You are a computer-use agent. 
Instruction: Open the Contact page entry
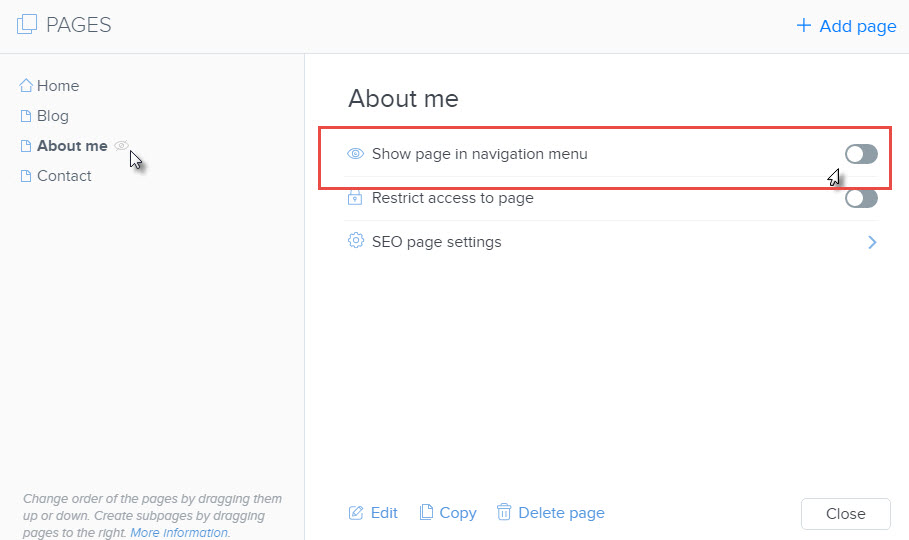pyautogui.click(x=64, y=176)
